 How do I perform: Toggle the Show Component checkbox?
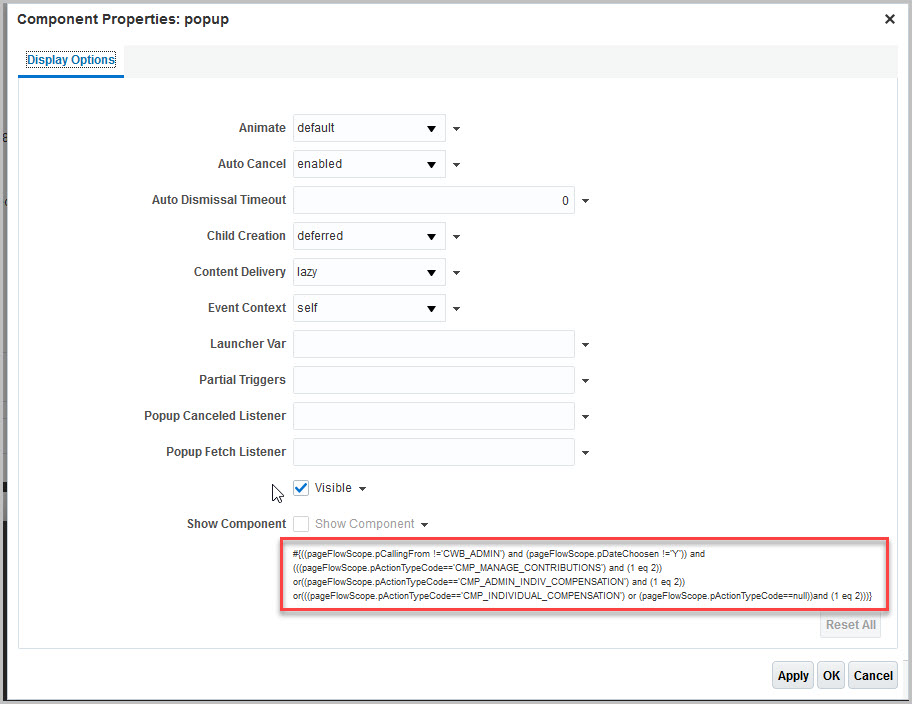pyautogui.click(x=301, y=524)
